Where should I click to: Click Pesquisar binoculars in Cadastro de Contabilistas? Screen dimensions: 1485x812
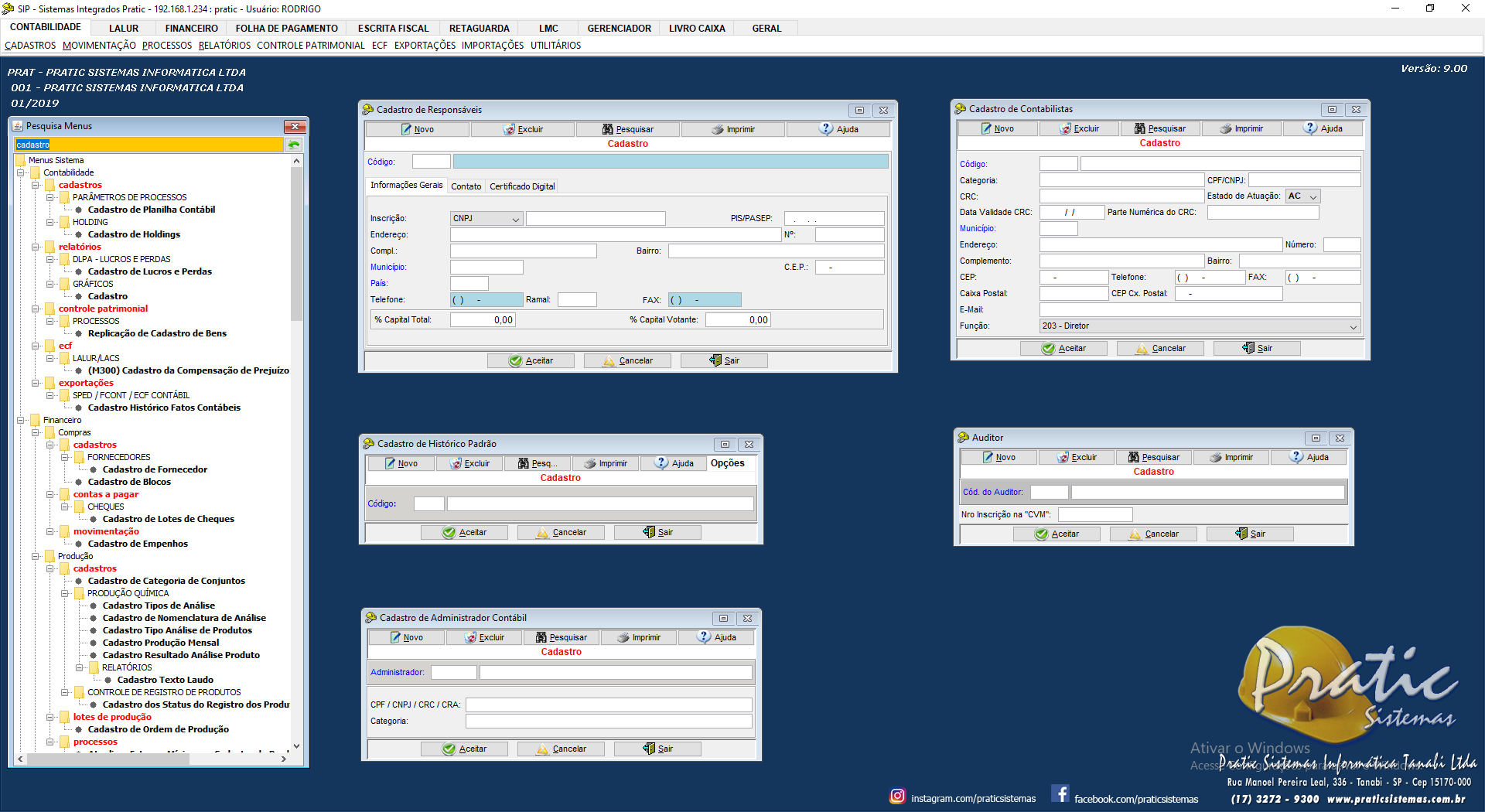(1140, 128)
